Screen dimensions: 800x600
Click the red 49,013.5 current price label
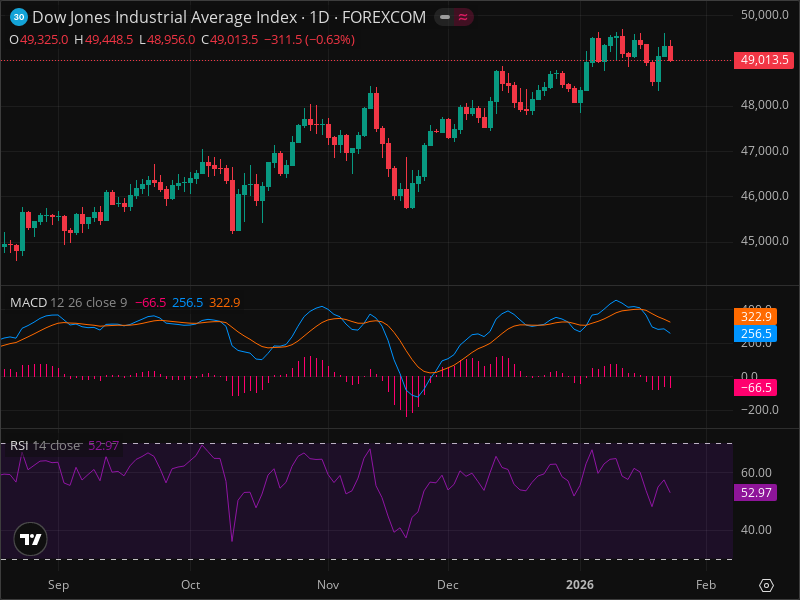coord(764,60)
